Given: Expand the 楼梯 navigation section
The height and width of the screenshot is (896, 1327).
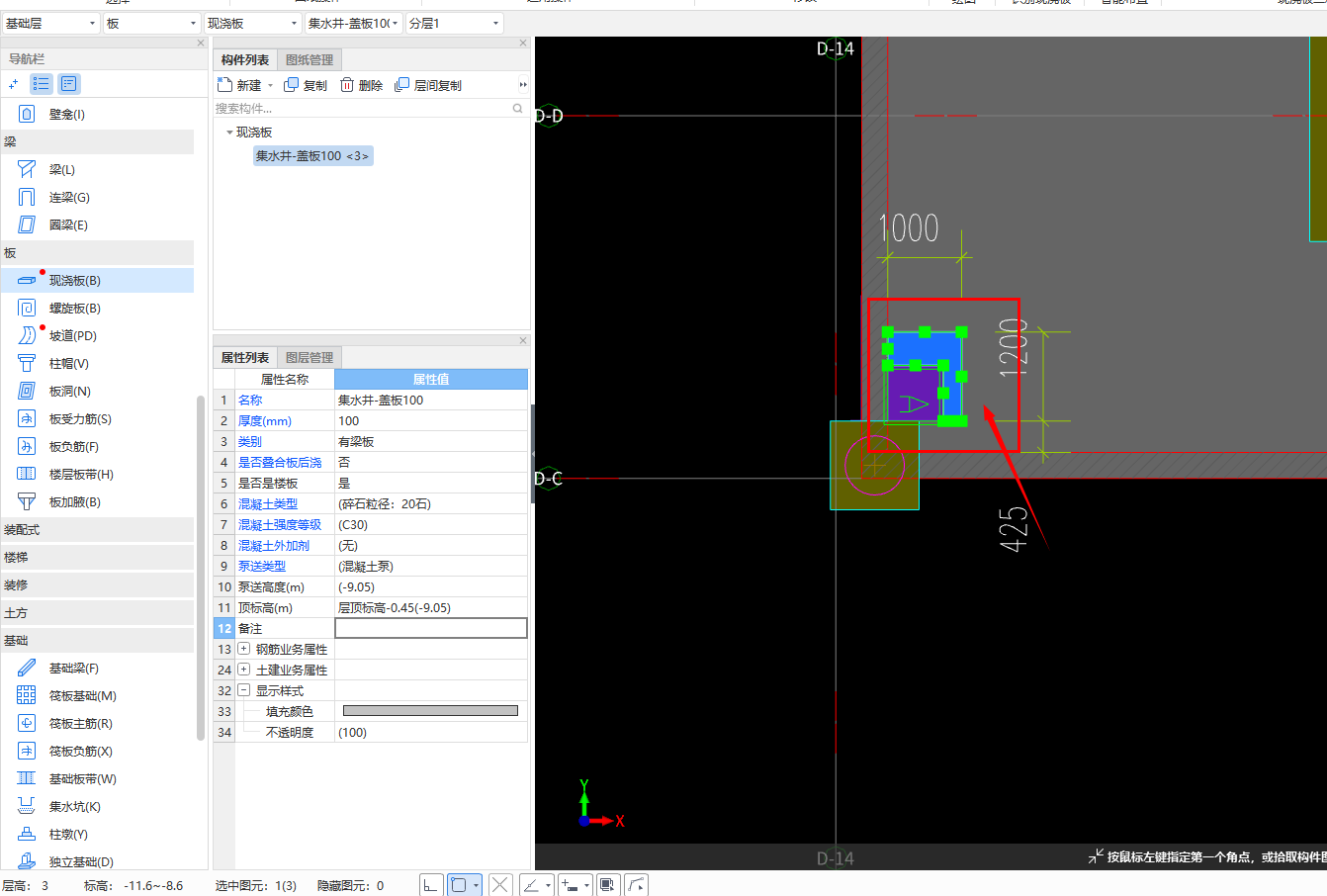Looking at the screenshot, I should pos(97,558).
